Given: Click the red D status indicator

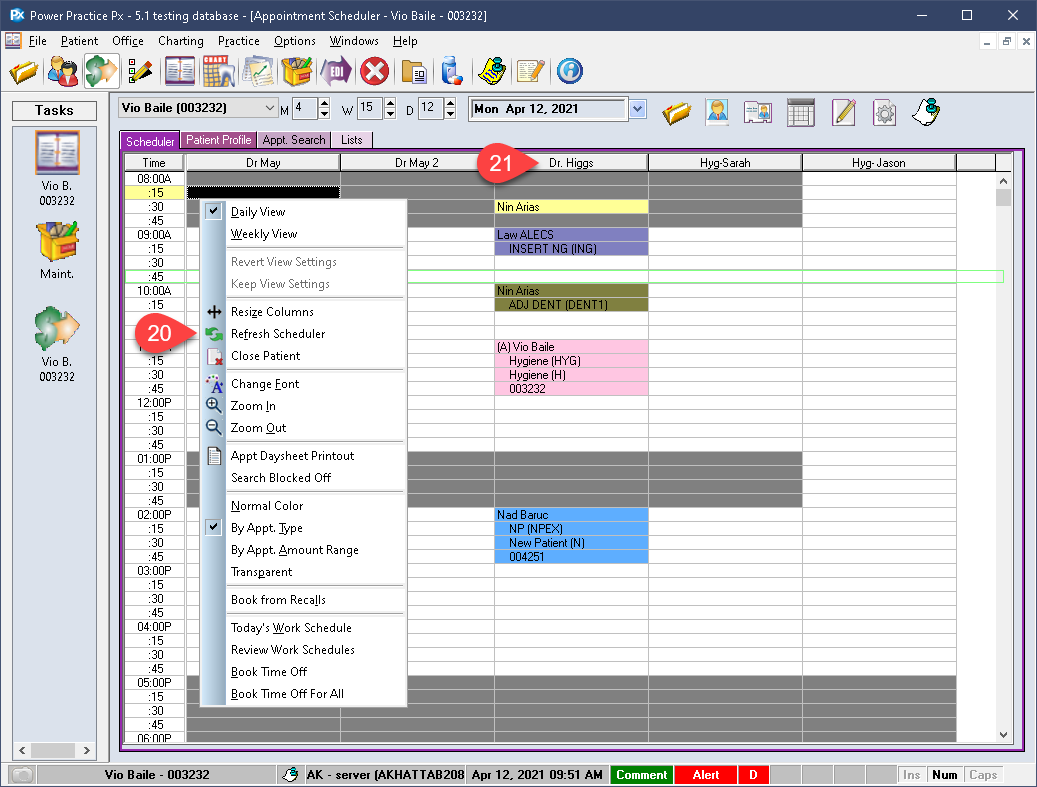Looking at the screenshot, I should 753,775.
